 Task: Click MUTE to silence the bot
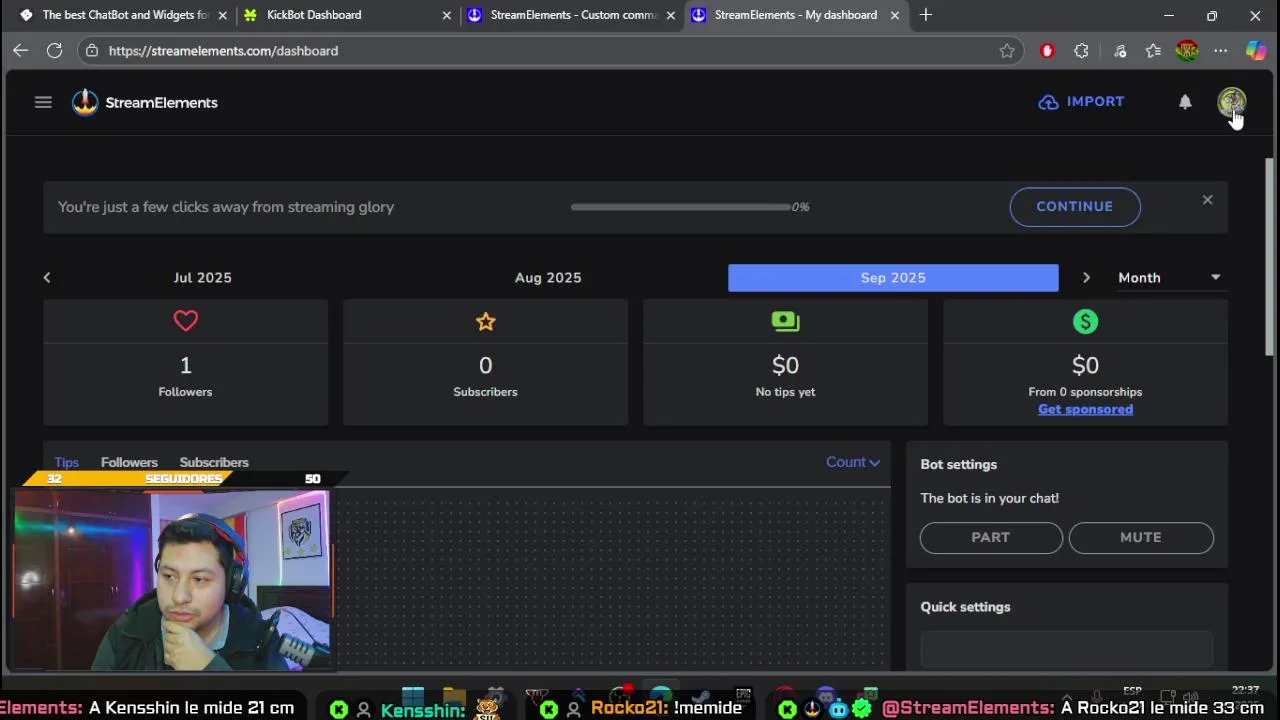pyautogui.click(x=1141, y=537)
